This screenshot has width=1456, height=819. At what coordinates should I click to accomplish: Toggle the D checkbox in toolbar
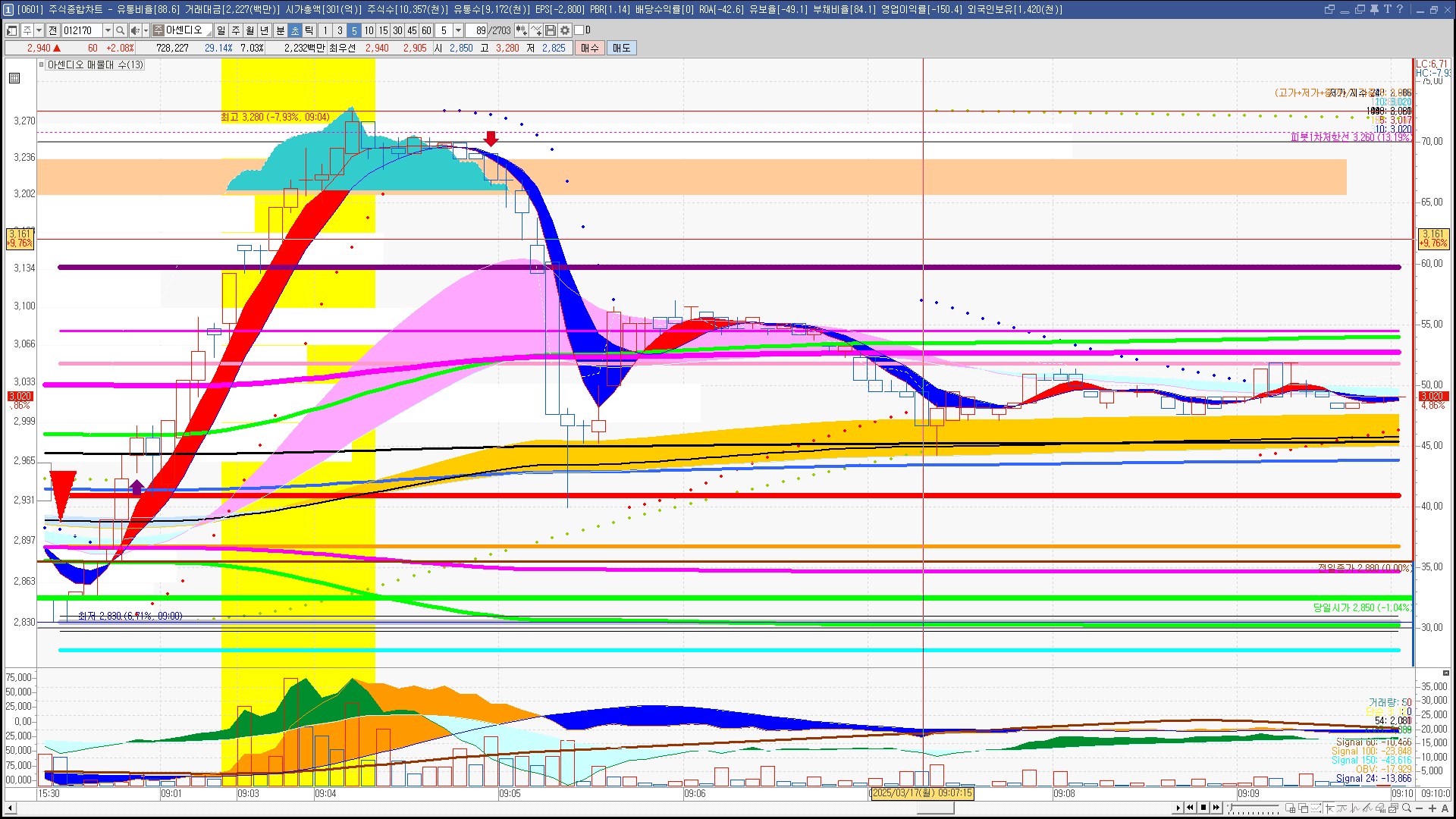click(x=579, y=30)
